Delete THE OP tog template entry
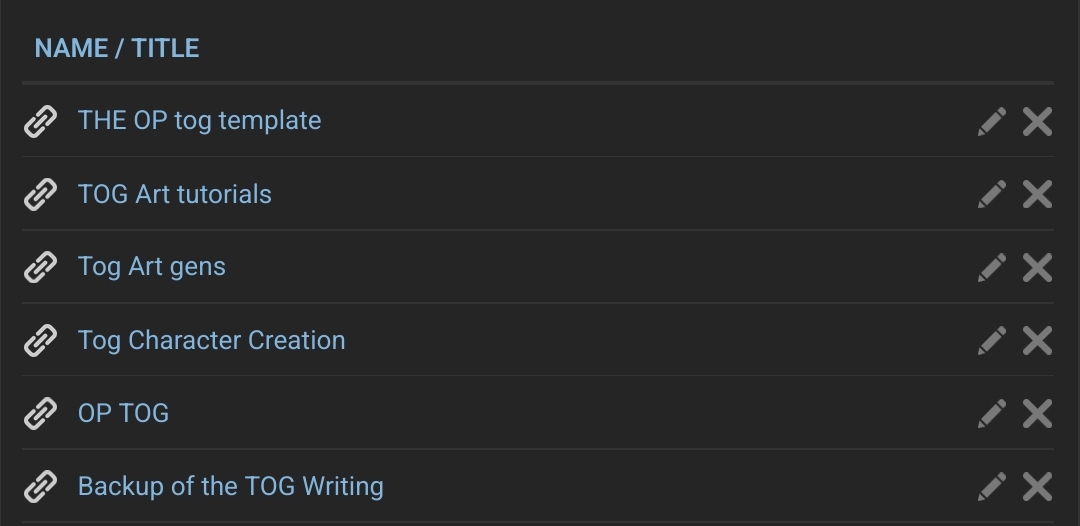This screenshot has width=1080, height=526. (1037, 122)
